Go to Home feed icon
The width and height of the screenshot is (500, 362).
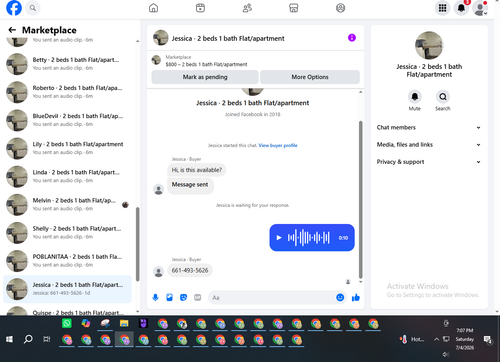(x=153, y=8)
